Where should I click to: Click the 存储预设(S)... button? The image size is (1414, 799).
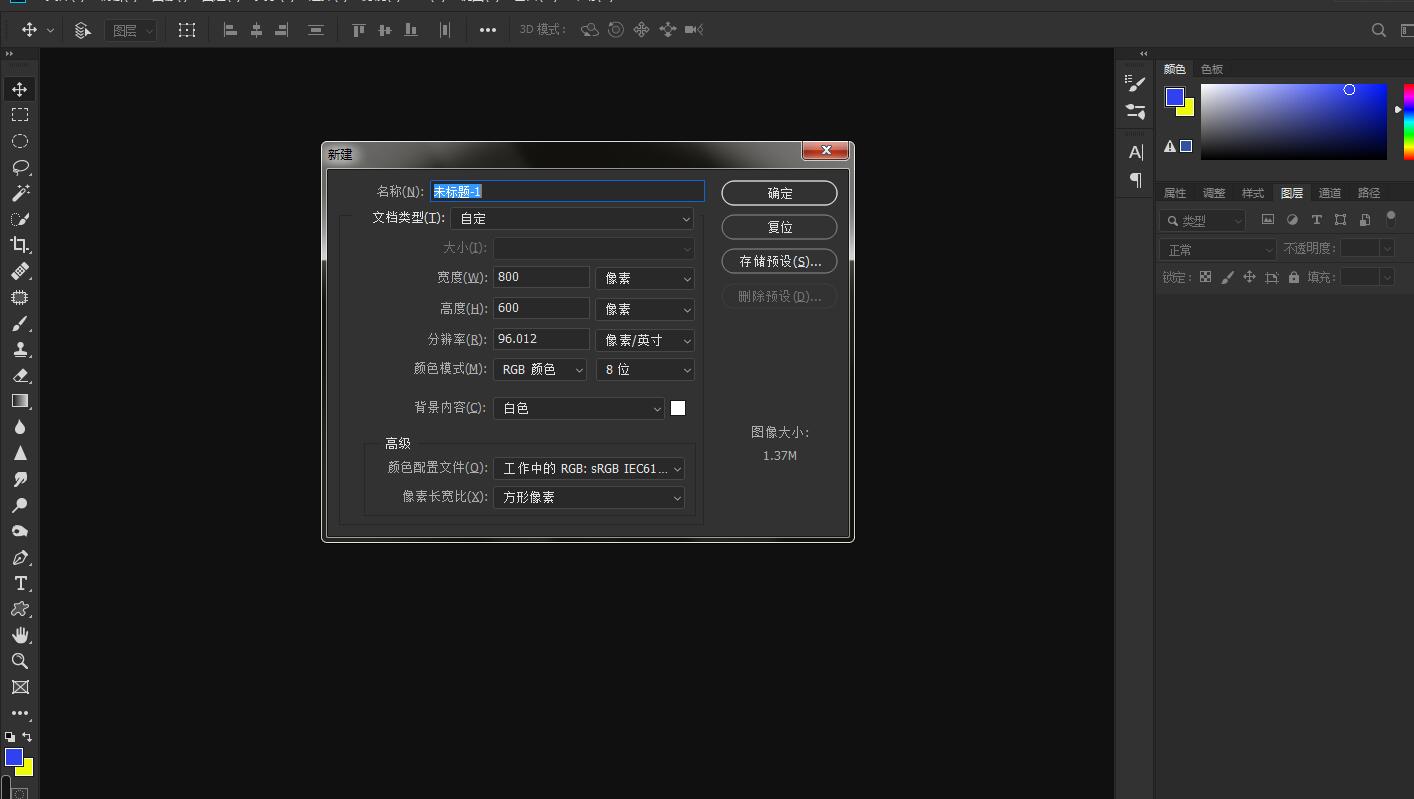coord(779,261)
